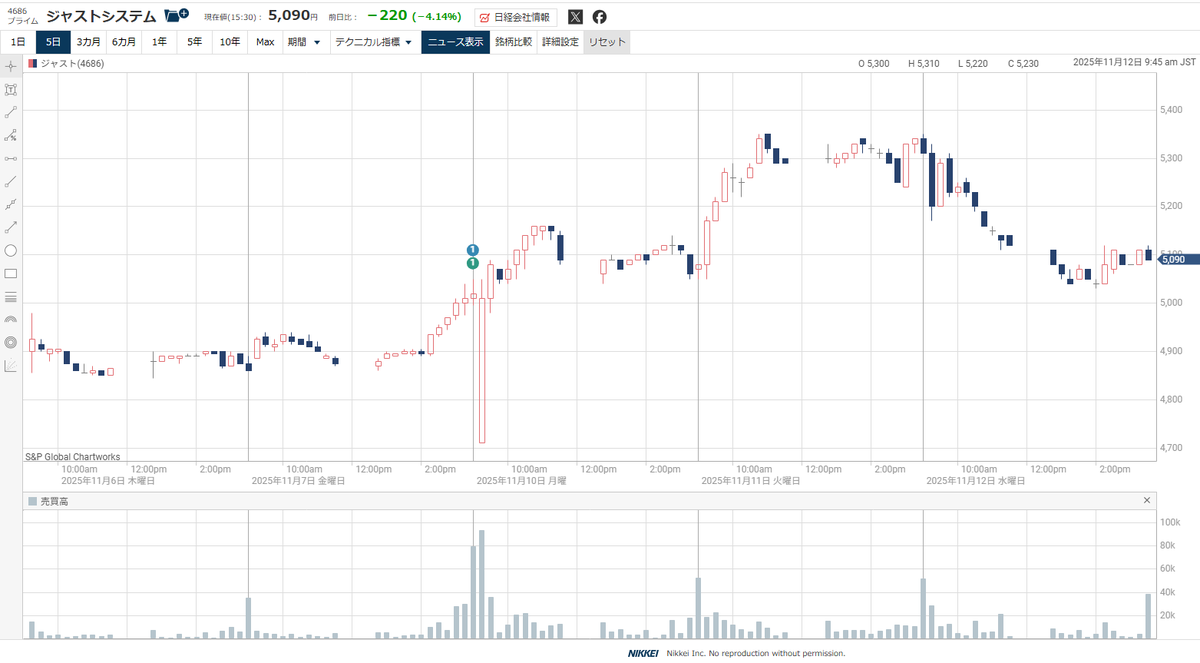Viewport: 1200px width, 663px height.
Task: Select the percent change line tool
Action: (x=11, y=135)
